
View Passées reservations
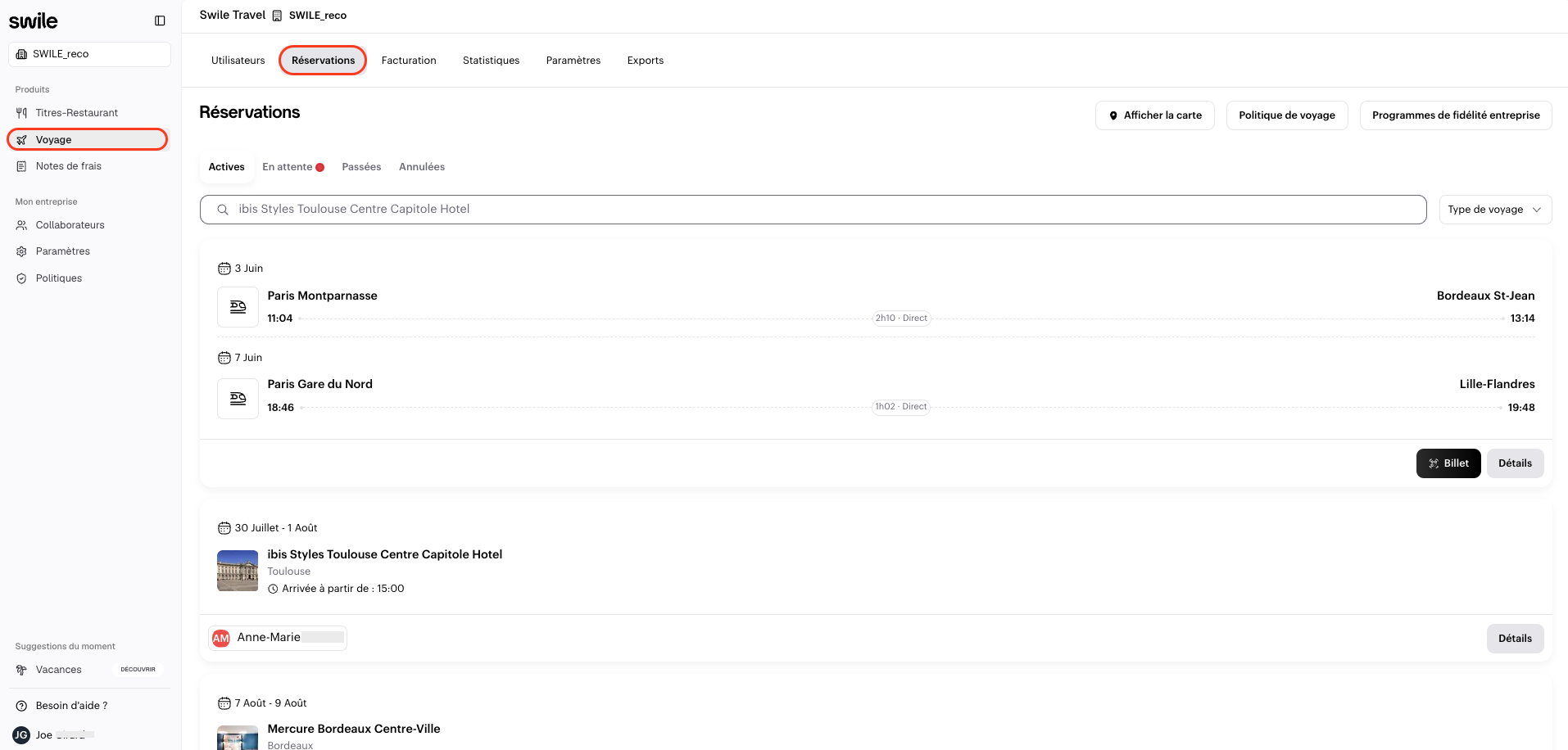[x=361, y=167]
